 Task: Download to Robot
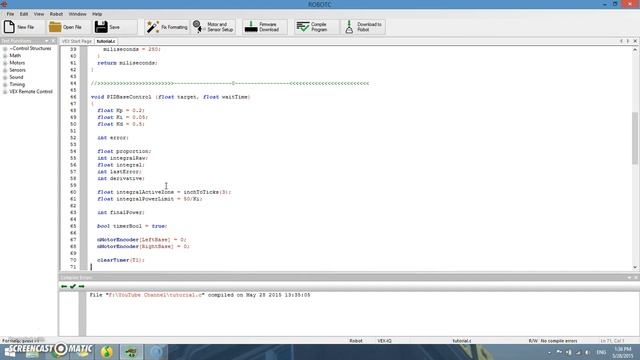[x=363, y=27]
